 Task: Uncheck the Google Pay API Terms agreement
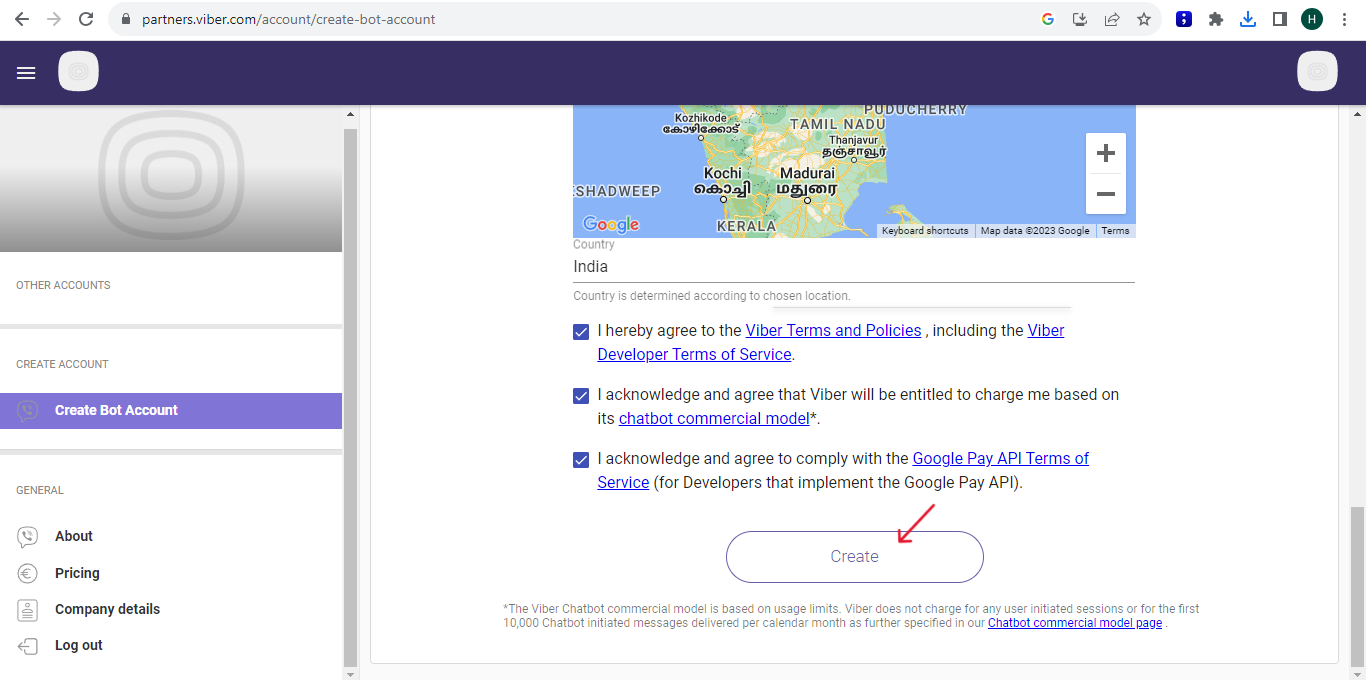coord(581,459)
